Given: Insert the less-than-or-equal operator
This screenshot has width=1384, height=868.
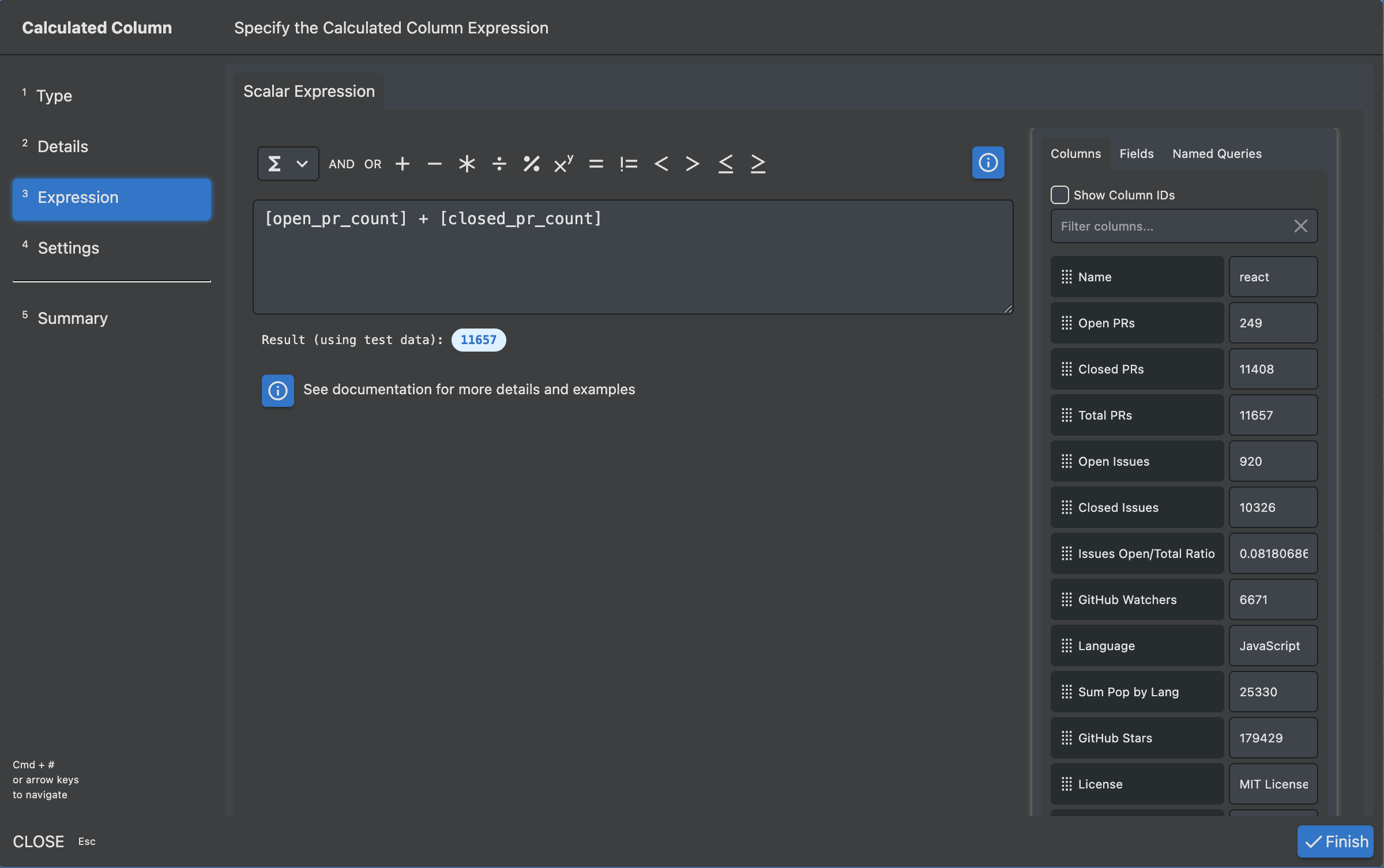Looking at the screenshot, I should point(725,164).
